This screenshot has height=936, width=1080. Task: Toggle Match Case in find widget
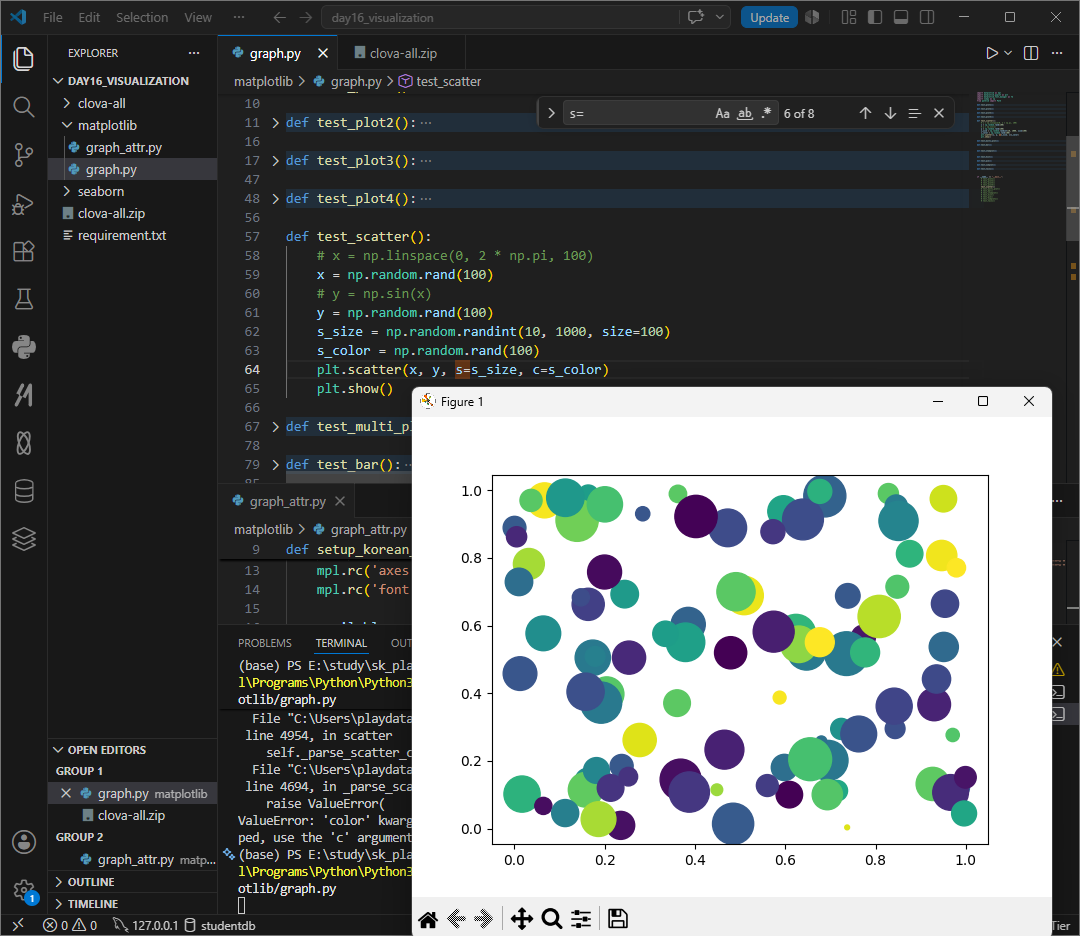tap(722, 113)
